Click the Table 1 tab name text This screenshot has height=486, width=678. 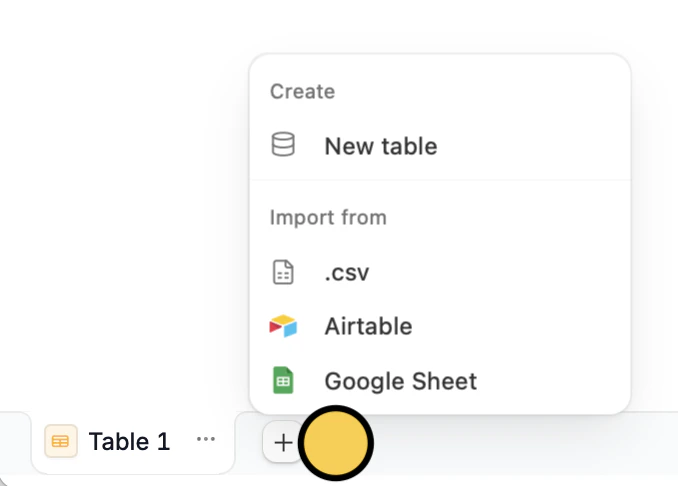tap(129, 441)
